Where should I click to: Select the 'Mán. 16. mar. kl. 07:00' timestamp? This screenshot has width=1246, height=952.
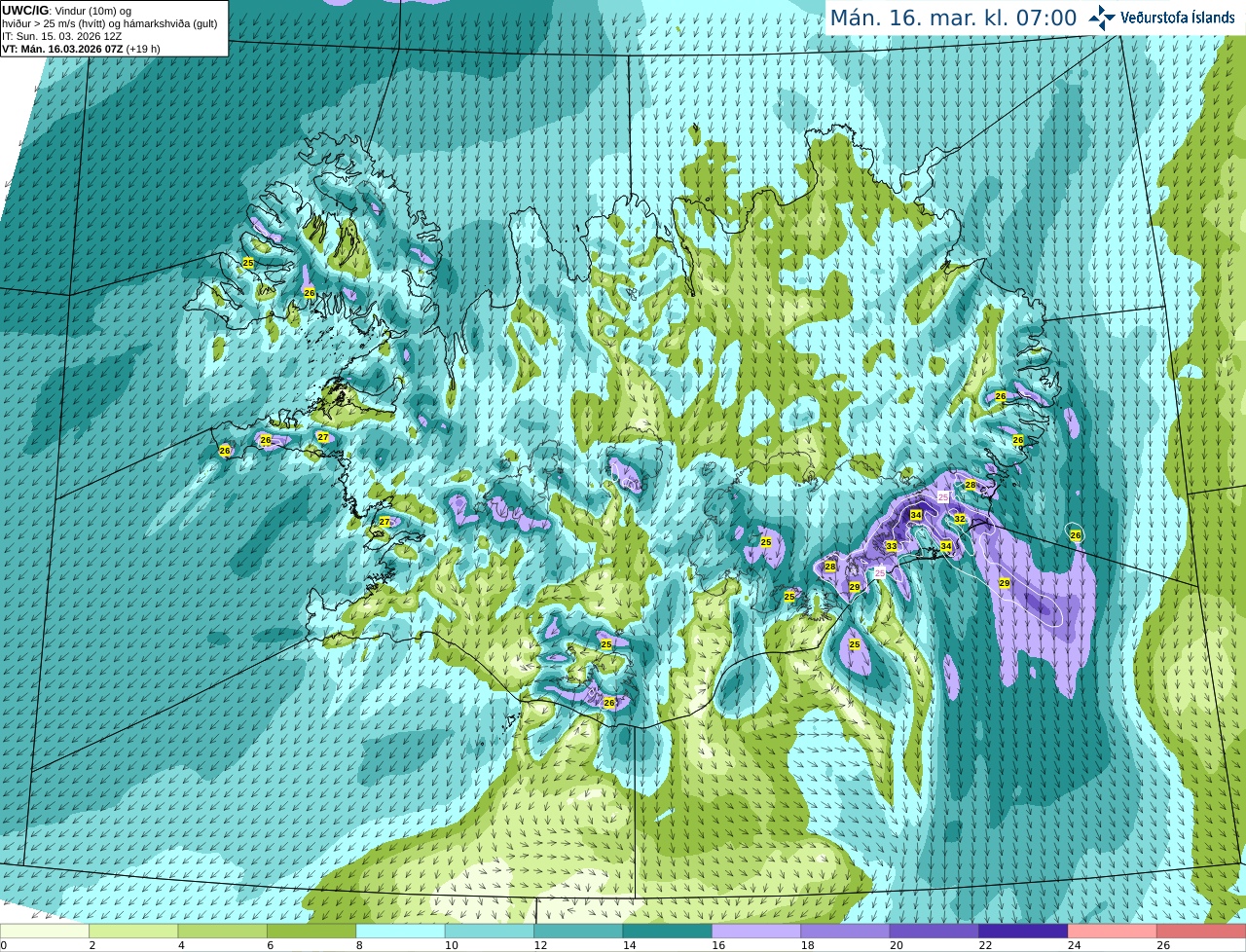click(x=953, y=18)
